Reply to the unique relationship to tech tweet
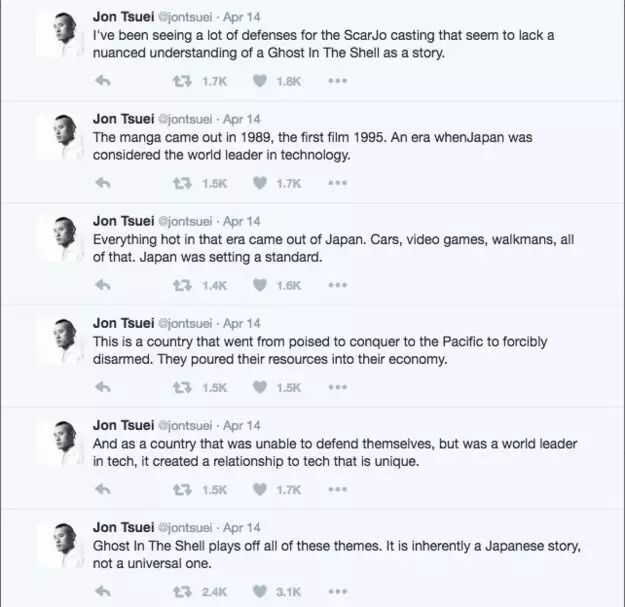 tap(102, 490)
